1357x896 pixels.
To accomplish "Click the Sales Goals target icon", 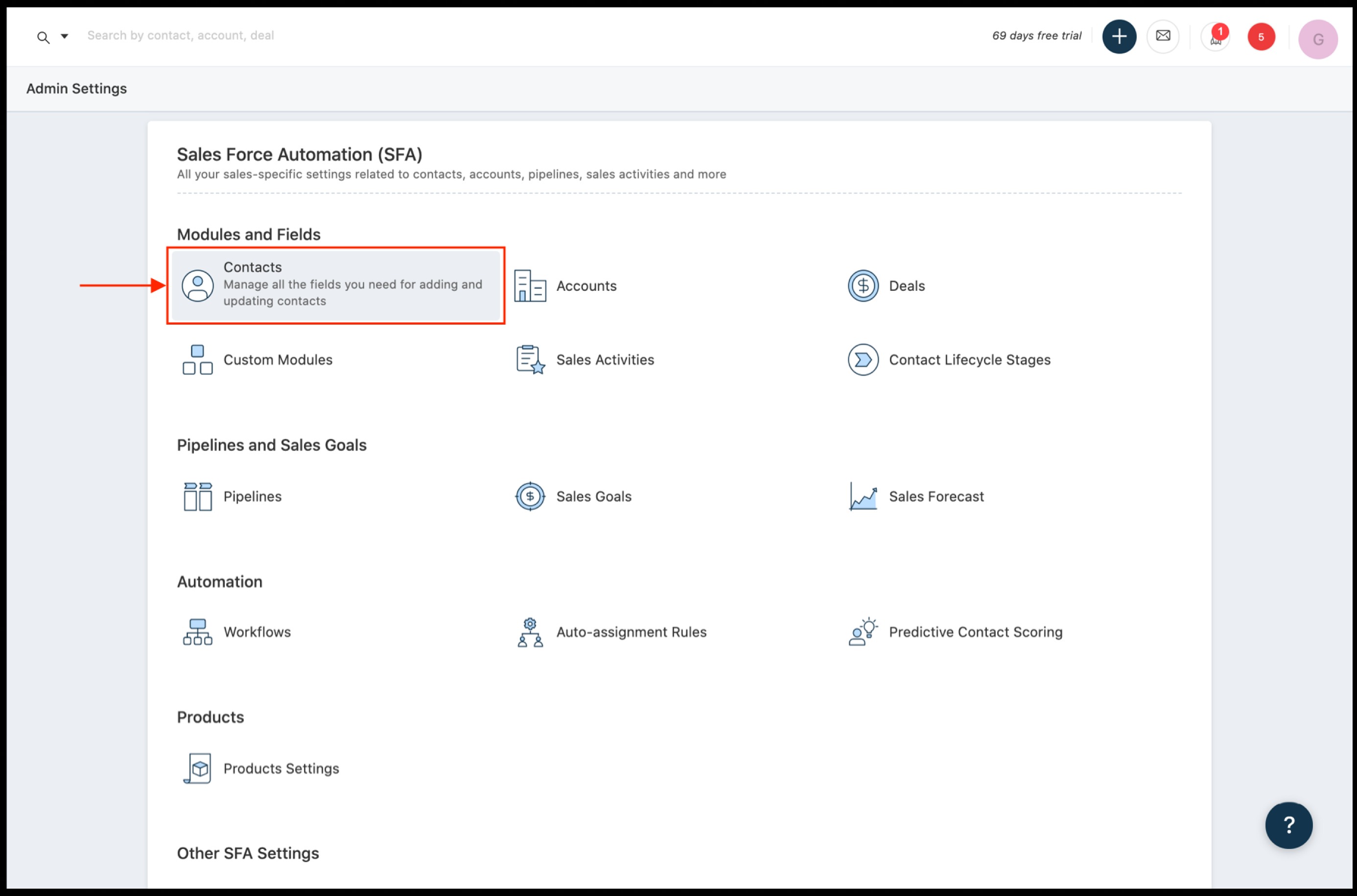I will click(x=530, y=496).
